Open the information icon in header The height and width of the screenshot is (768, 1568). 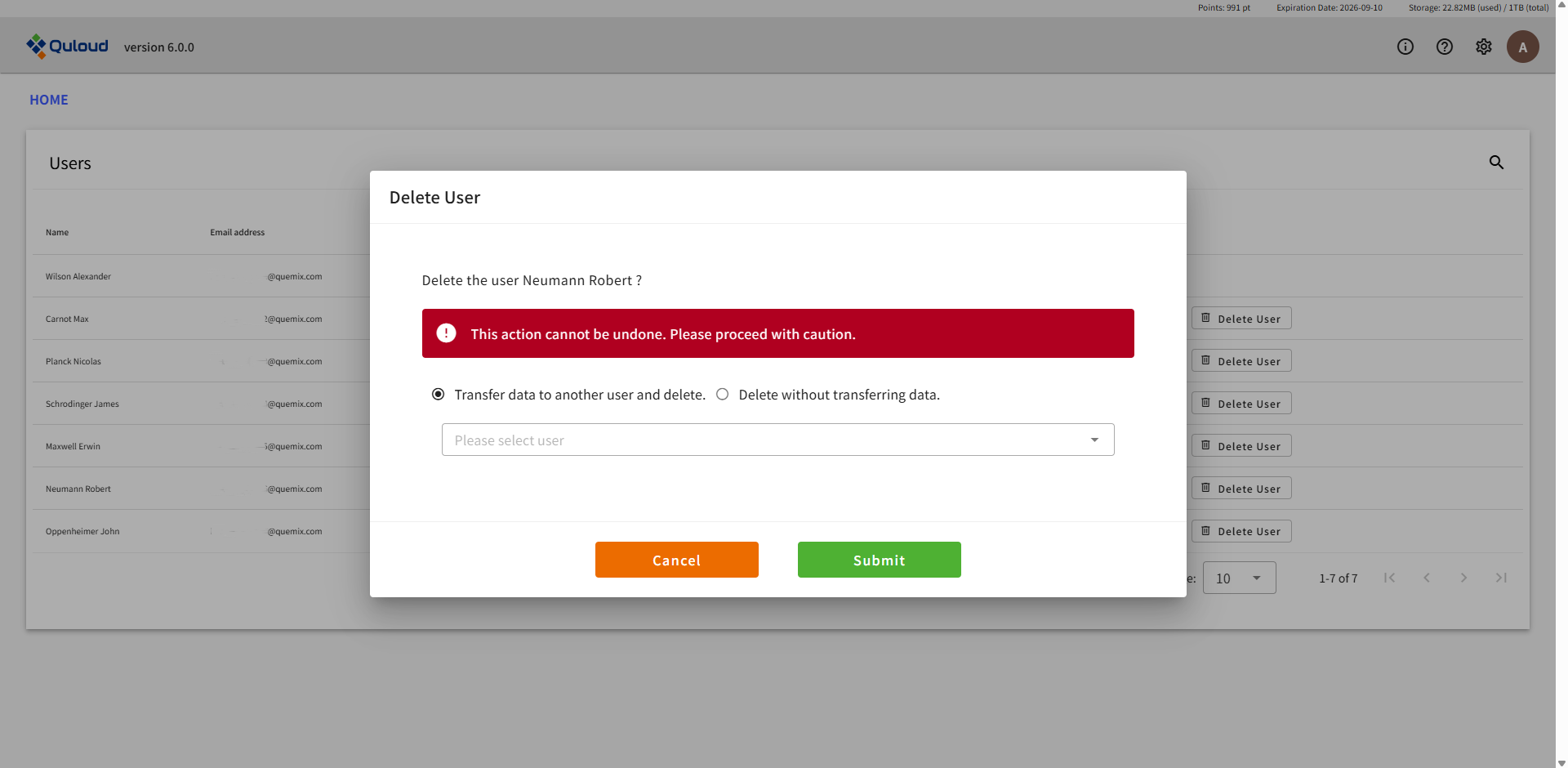[x=1405, y=47]
